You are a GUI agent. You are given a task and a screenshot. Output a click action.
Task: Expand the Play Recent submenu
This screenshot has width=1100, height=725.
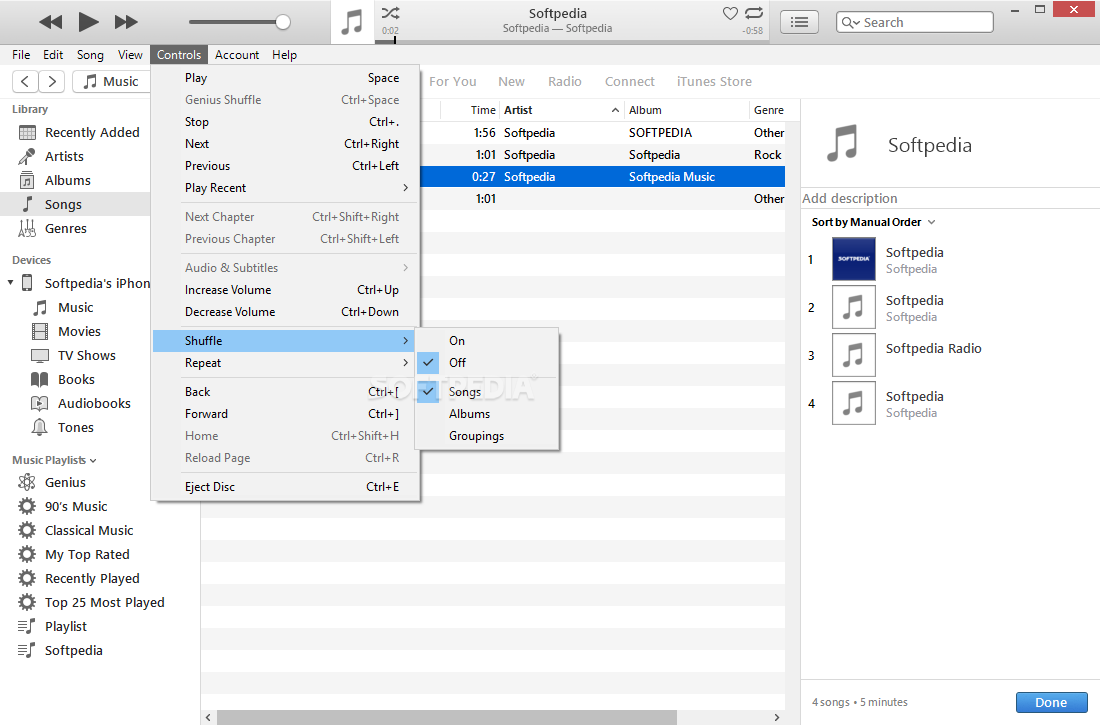coord(286,188)
